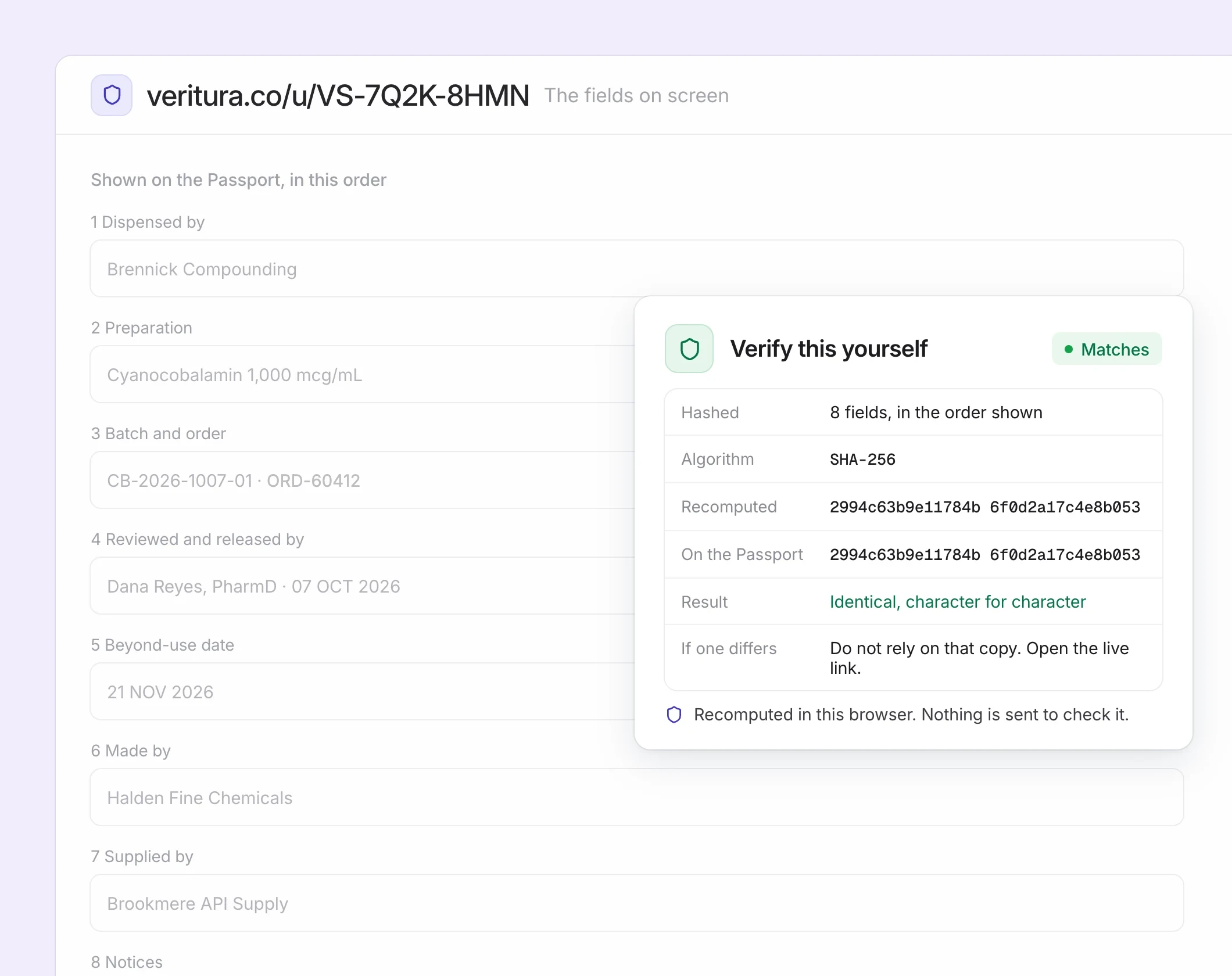Click the '6 Made by' label

(131, 751)
